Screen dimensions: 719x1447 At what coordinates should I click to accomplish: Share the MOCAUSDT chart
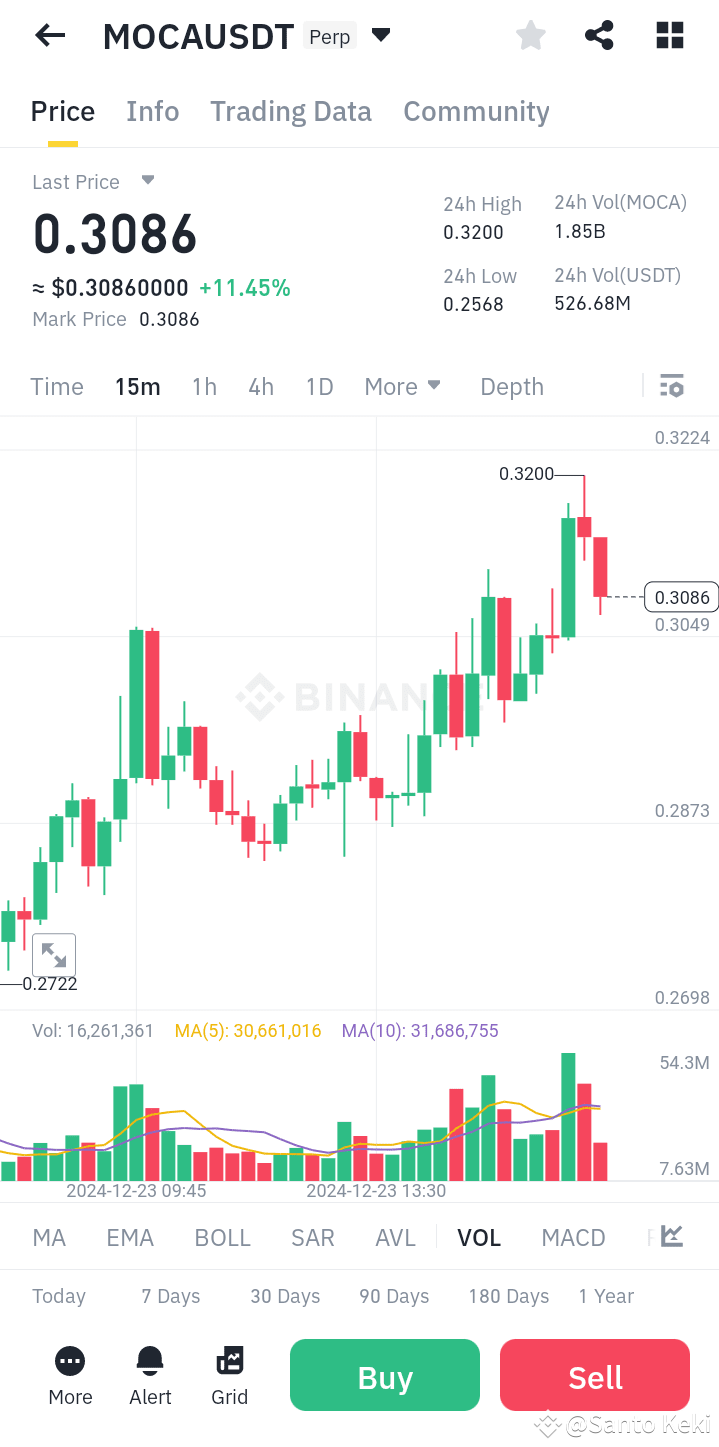(599, 35)
